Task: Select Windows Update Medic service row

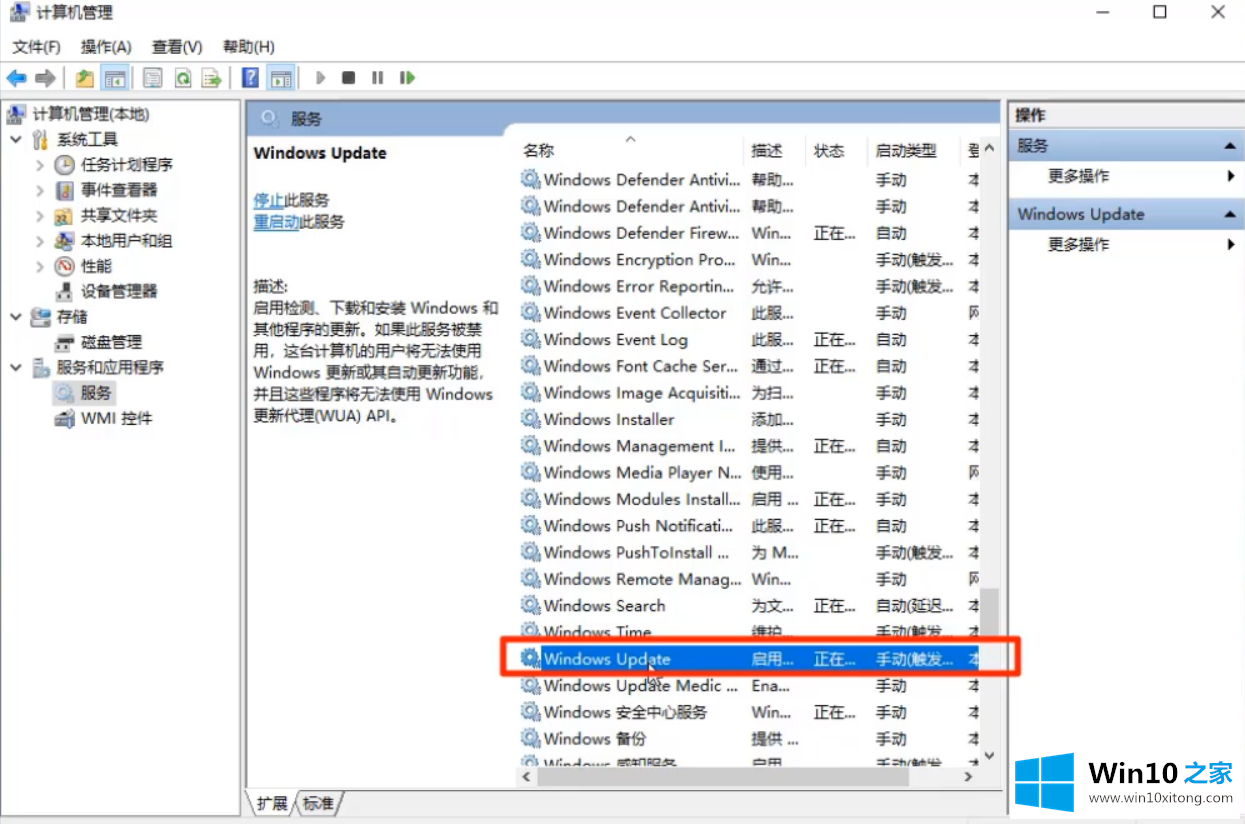Action: (x=749, y=685)
